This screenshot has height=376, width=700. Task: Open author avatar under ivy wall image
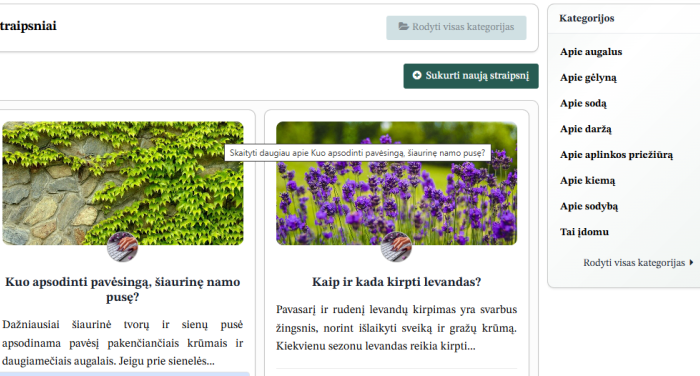point(122,247)
